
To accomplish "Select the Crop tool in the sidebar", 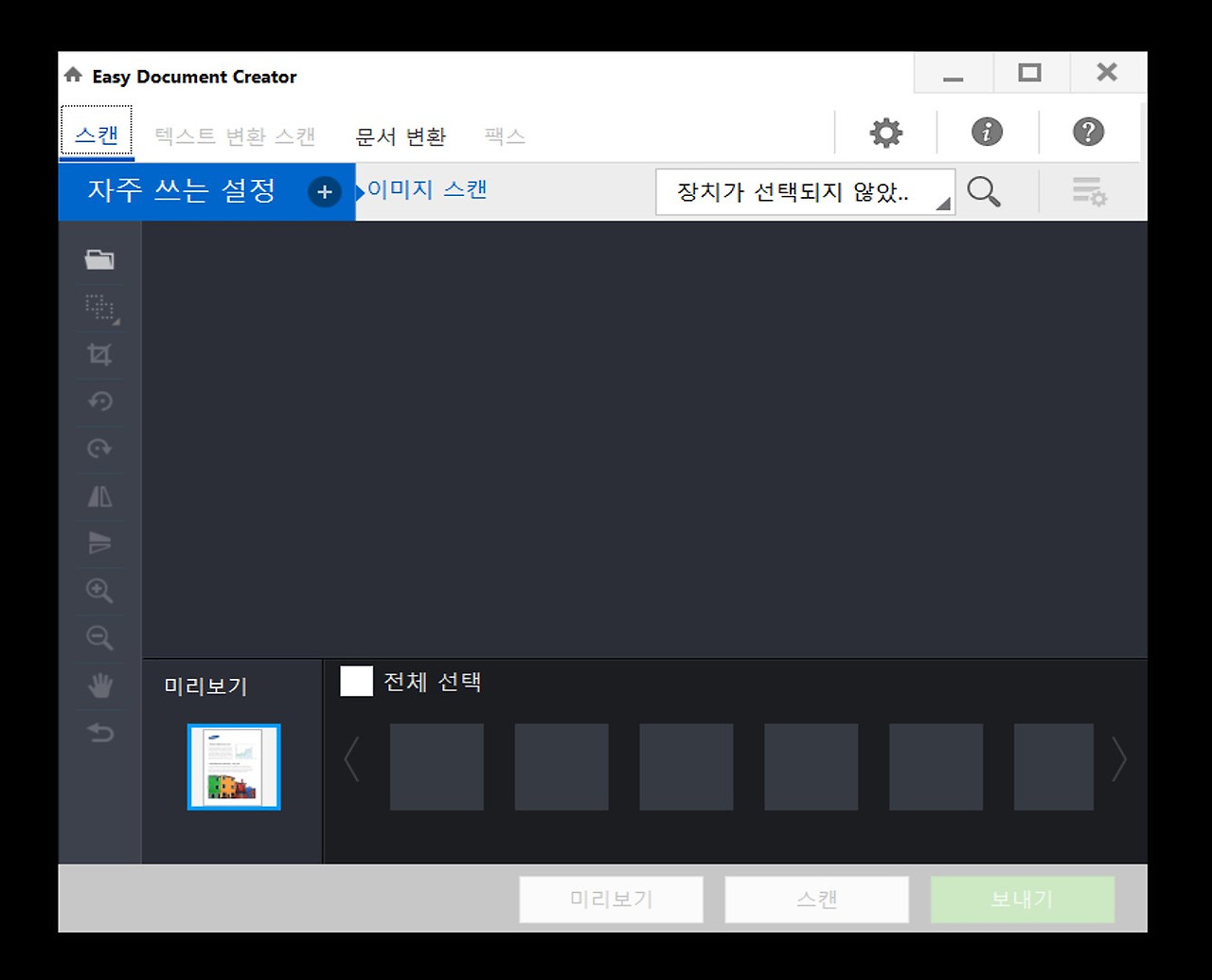I will [99, 353].
